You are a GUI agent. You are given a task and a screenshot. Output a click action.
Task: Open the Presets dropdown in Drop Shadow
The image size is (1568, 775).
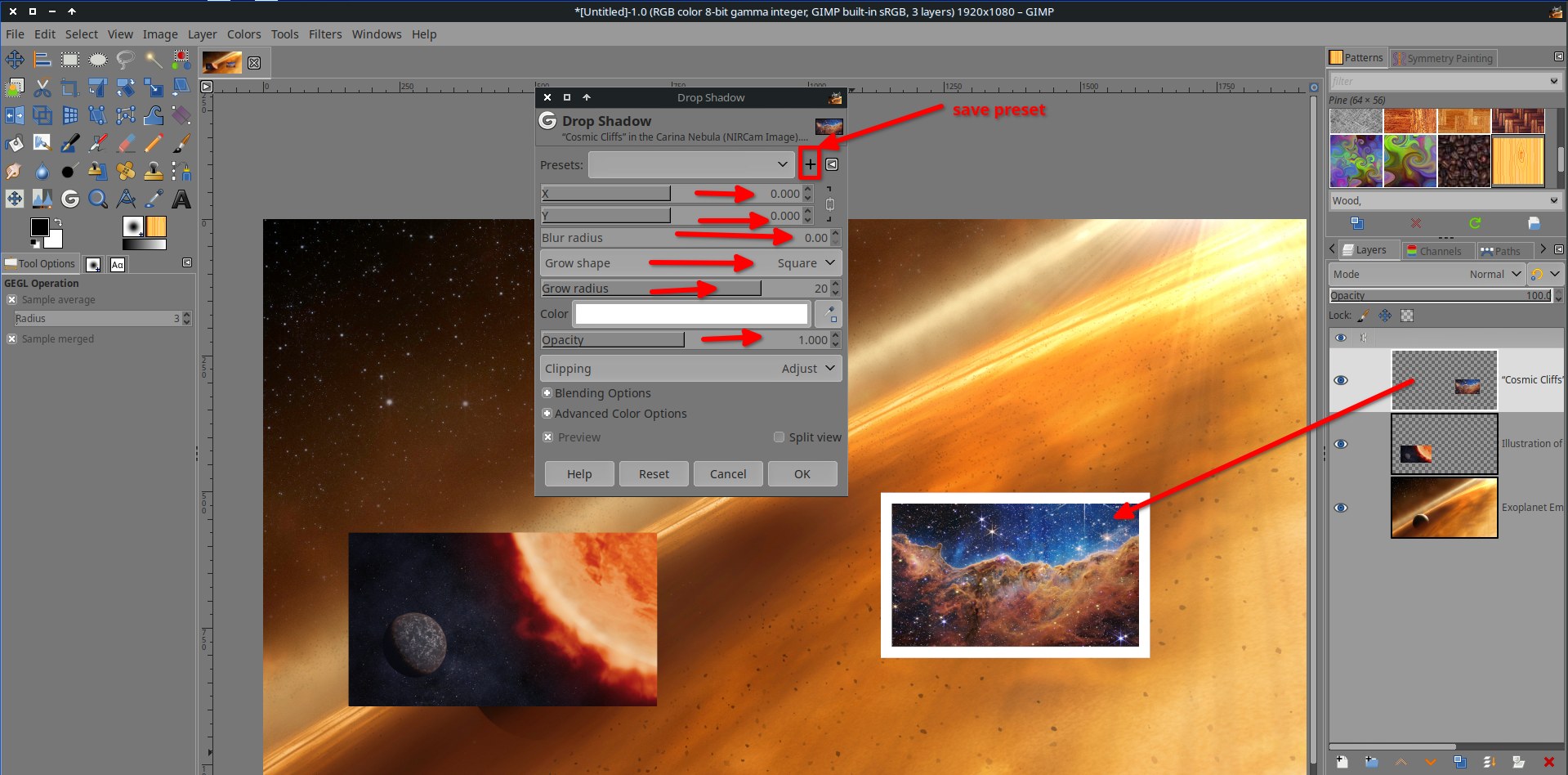[x=691, y=164]
